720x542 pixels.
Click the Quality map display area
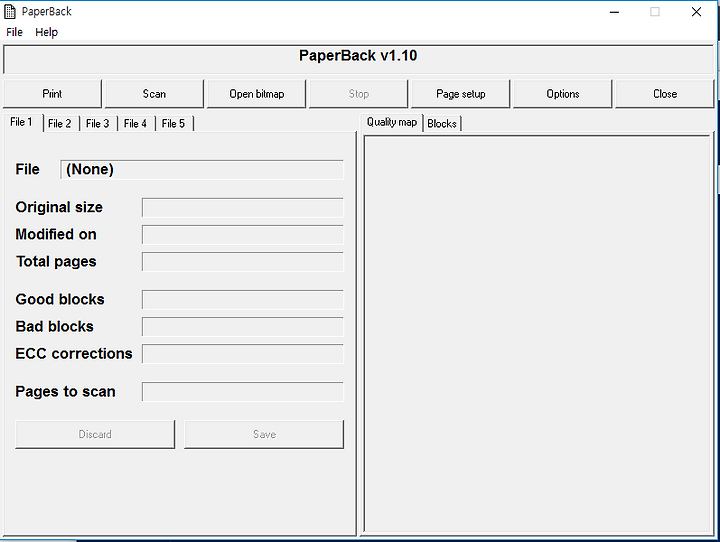(x=537, y=334)
